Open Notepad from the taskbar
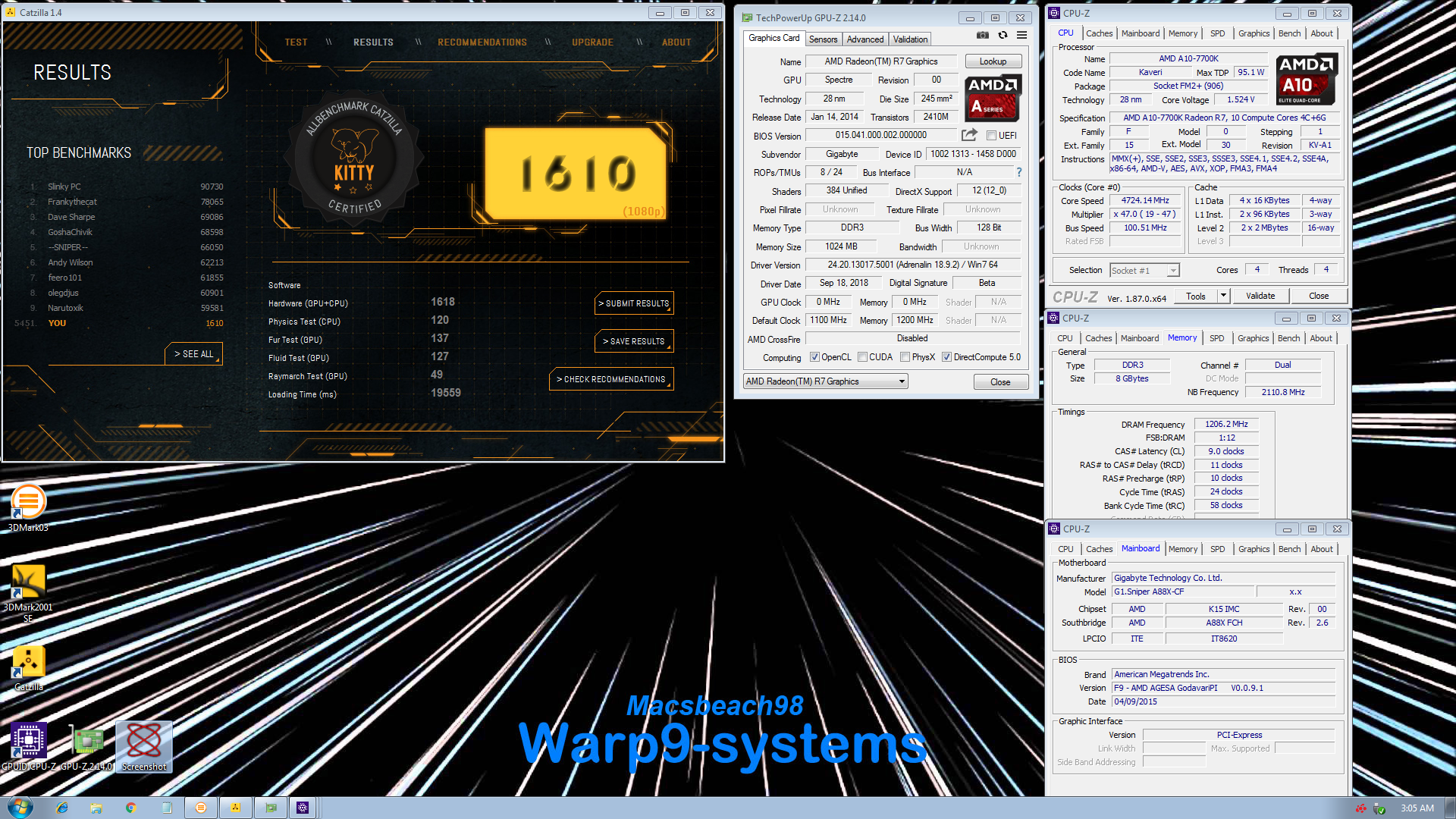The image size is (1456, 819). click(x=166, y=808)
